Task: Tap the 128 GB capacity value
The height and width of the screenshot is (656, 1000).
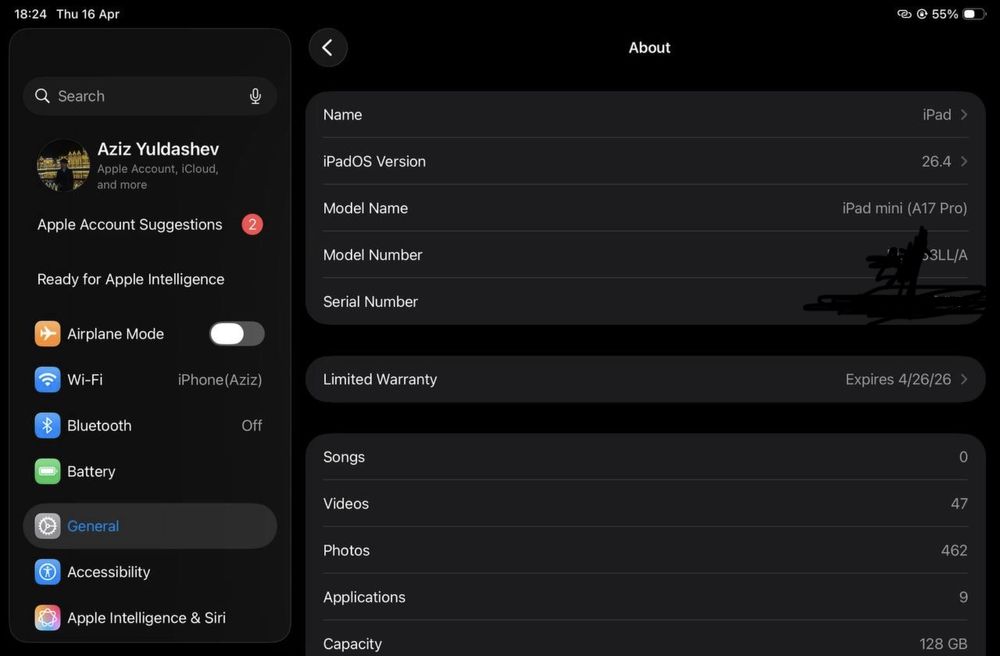Action: point(943,644)
